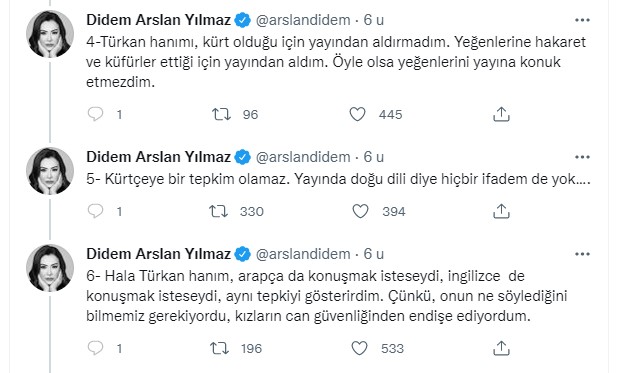Like the tweet with 533 likes
Image resolution: width=634 pixels, height=373 pixels.
tap(359, 348)
